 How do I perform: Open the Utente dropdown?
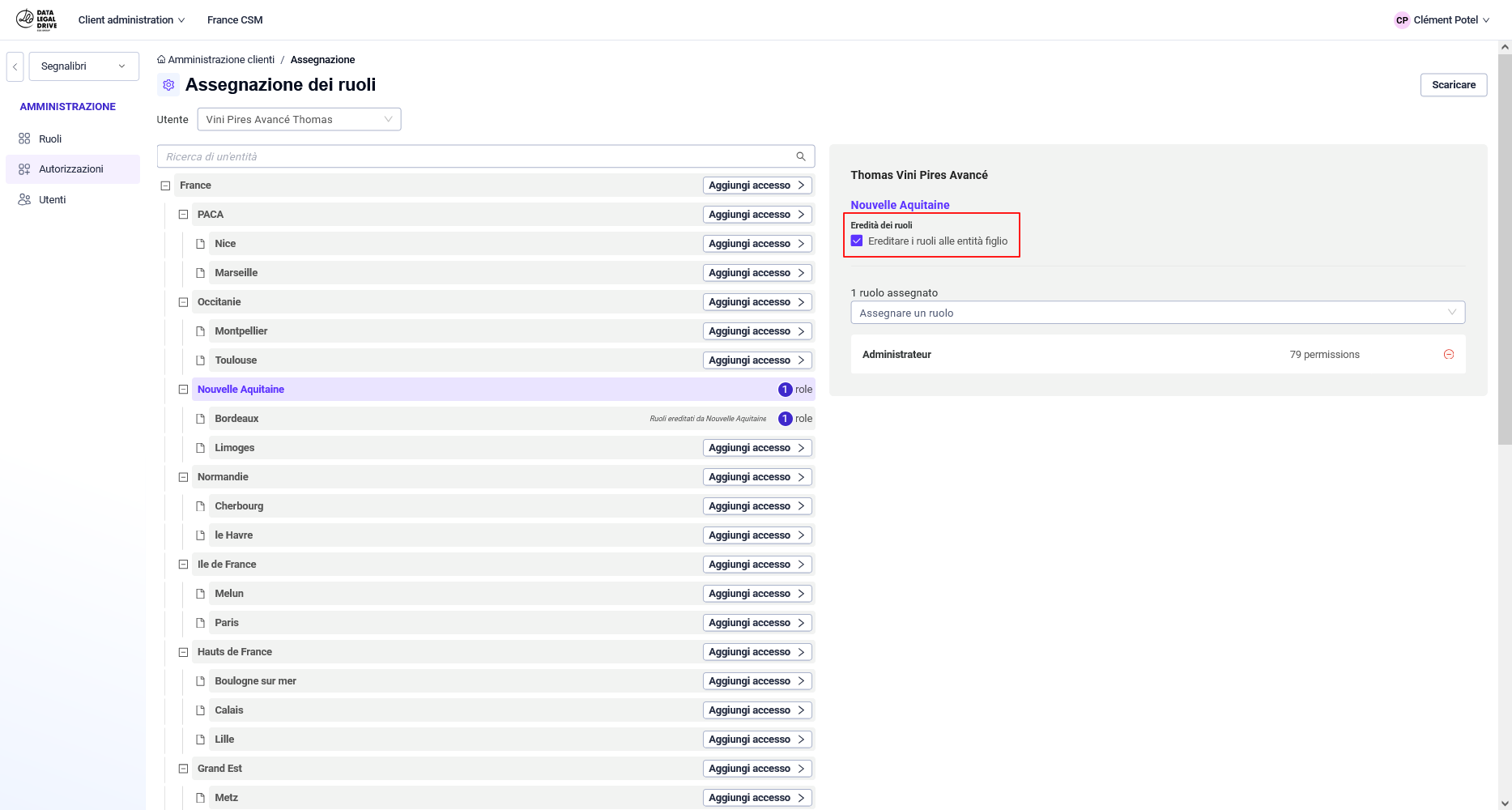(299, 119)
